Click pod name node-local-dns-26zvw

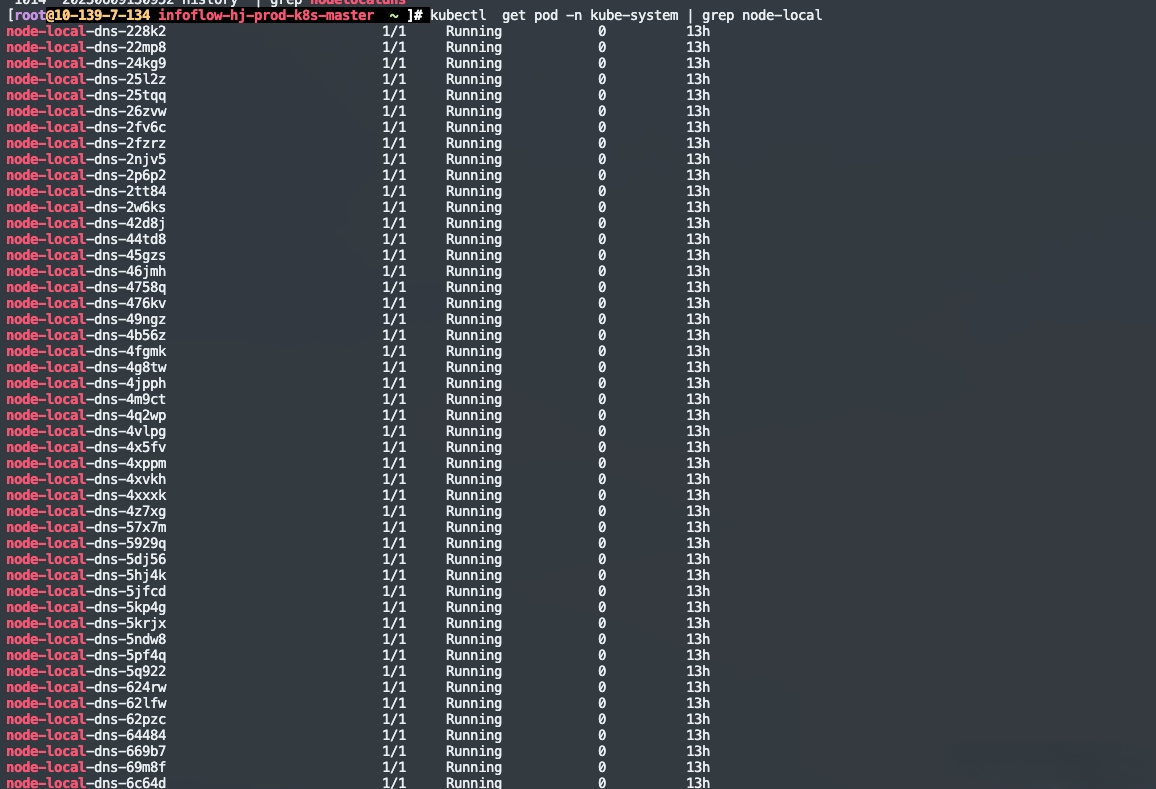click(86, 111)
